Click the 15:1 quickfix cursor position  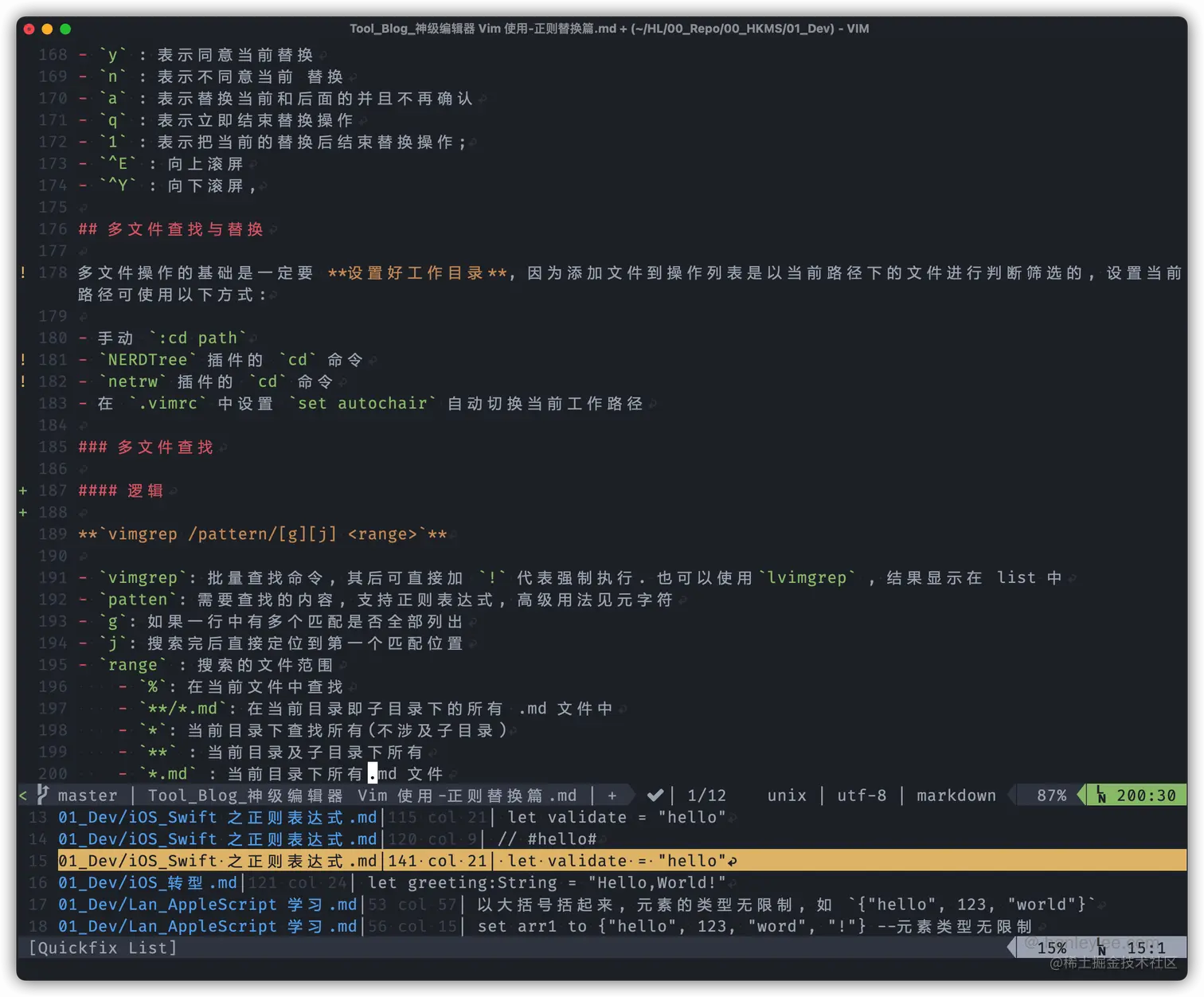(1146, 948)
